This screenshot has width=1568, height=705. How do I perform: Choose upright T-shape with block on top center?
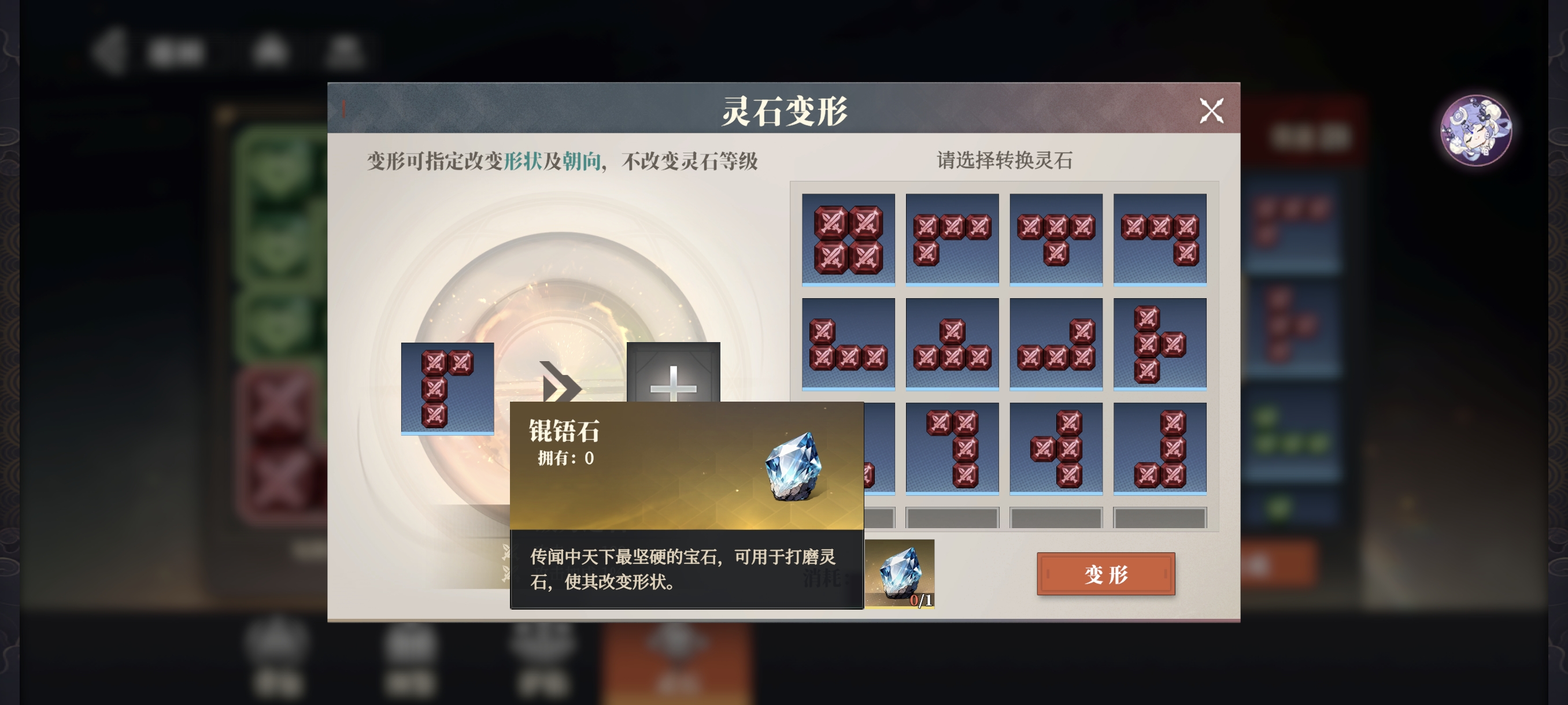952,343
